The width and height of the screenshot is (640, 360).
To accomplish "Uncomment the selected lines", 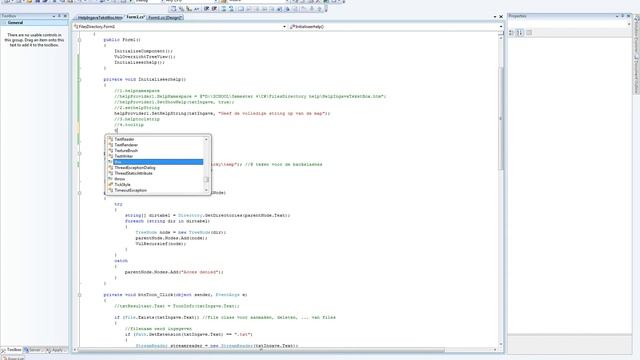I will point(231,9).
